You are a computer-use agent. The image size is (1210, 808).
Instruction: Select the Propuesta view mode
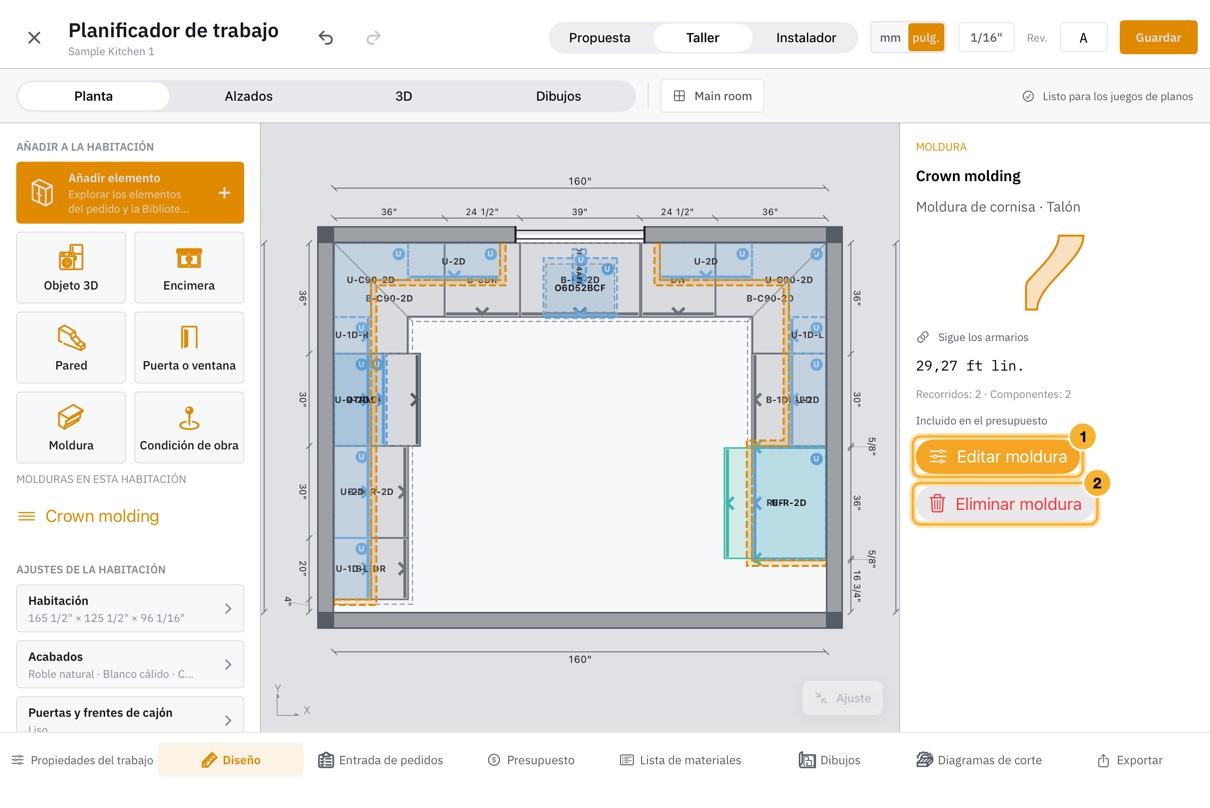coord(600,38)
